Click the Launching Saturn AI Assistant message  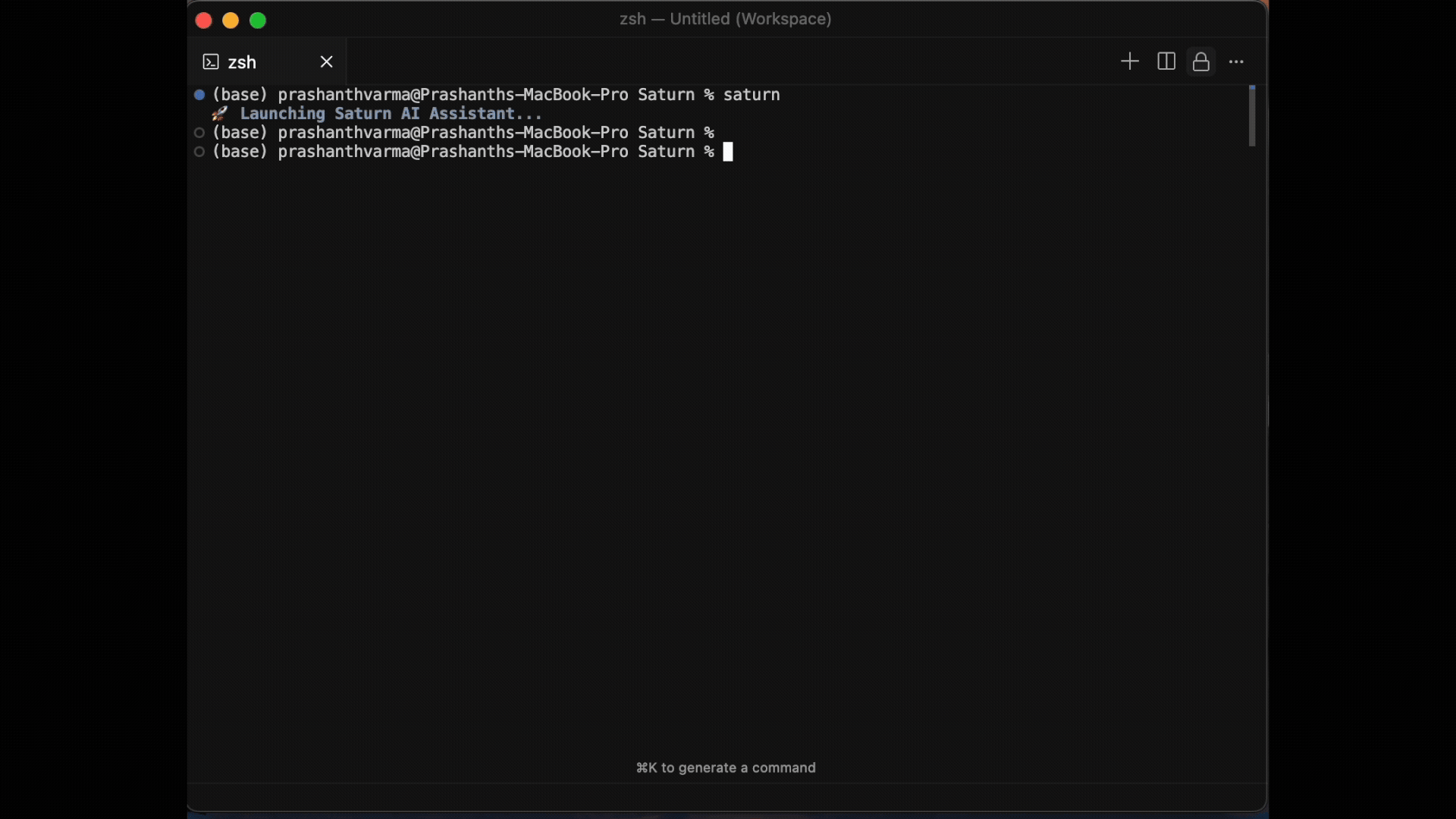click(x=390, y=114)
